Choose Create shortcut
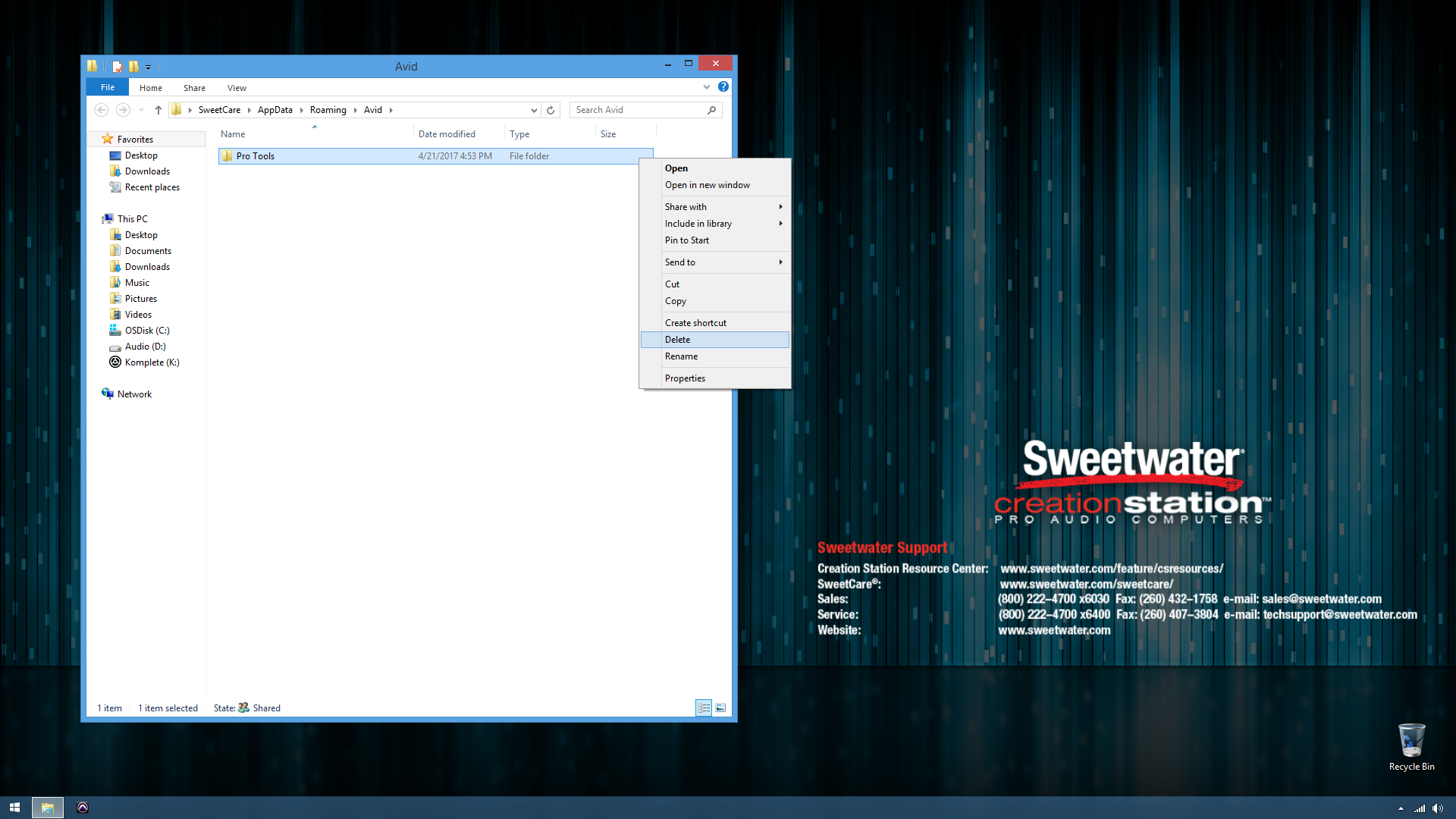Screen dimensions: 1456x819 click(715, 323)
